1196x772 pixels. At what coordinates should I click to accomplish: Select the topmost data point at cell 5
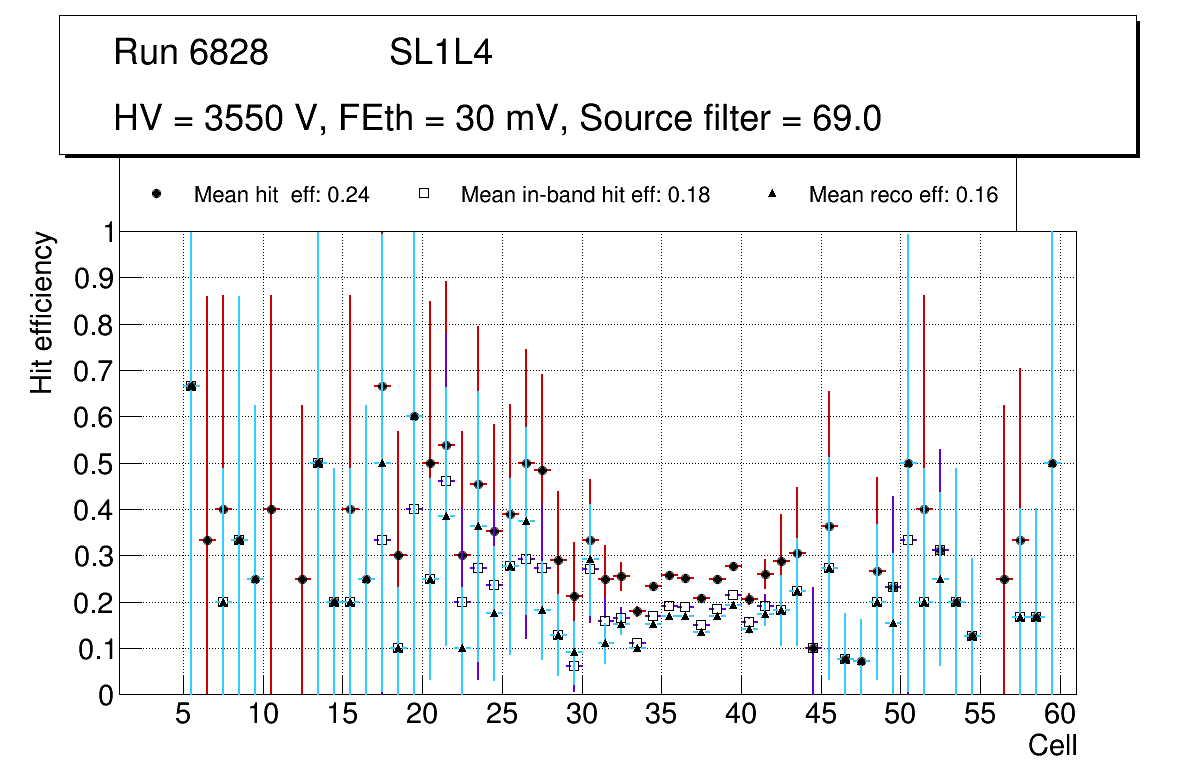[x=191, y=386]
